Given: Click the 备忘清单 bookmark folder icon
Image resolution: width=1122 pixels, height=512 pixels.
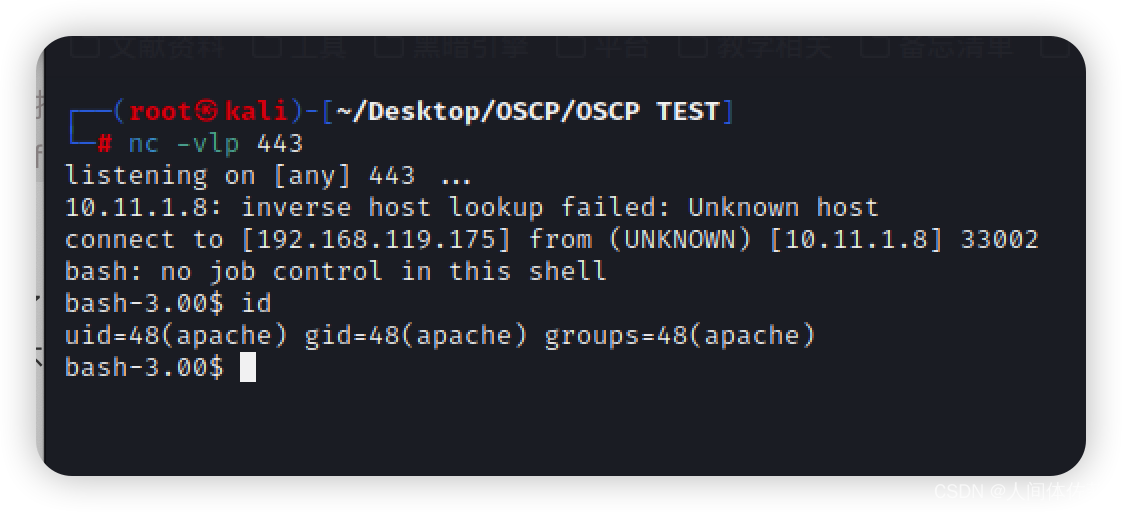Looking at the screenshot, I should [x=874, y=45].
